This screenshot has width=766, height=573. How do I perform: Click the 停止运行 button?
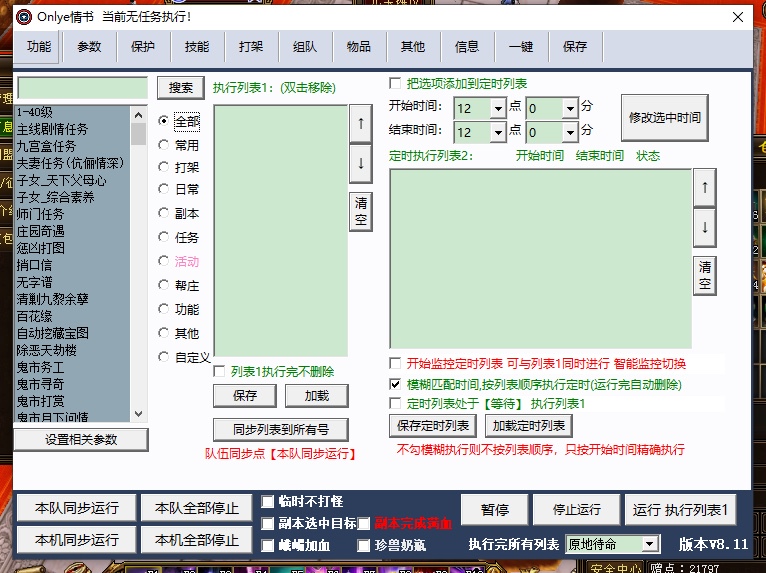576,509
